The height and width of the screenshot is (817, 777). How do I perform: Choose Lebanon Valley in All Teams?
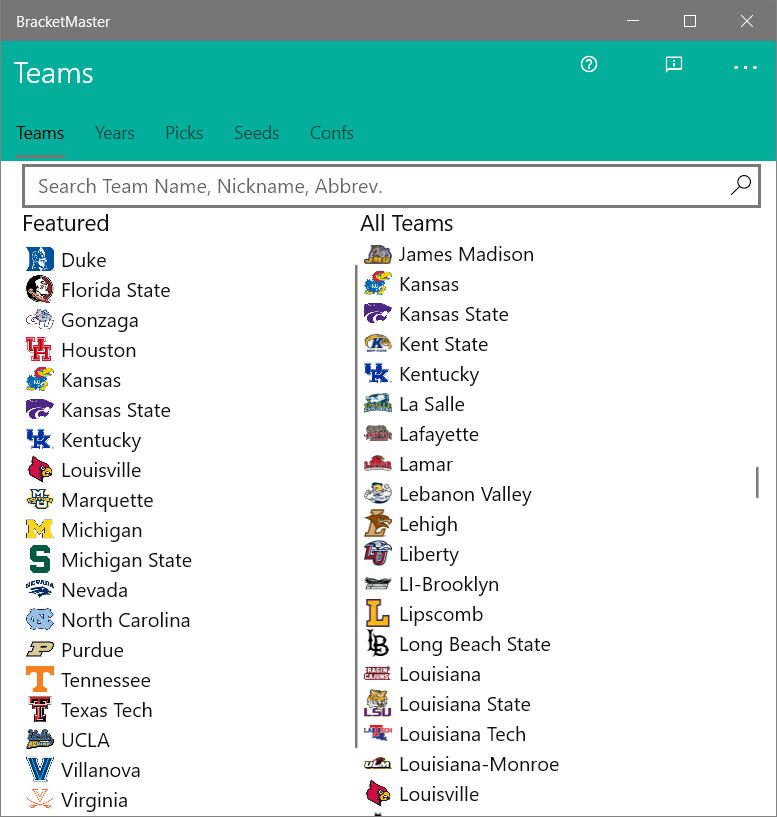pos(466,494)
